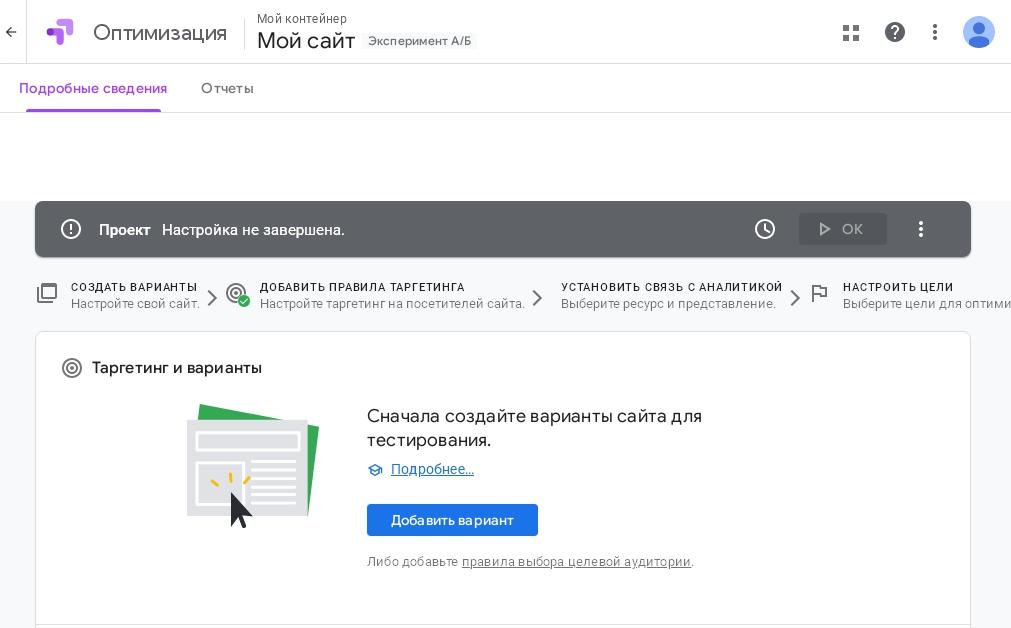This screenshot has width=1011, height=628.
Task: Open the Google apps grid
Action: [x=851, y=32]
